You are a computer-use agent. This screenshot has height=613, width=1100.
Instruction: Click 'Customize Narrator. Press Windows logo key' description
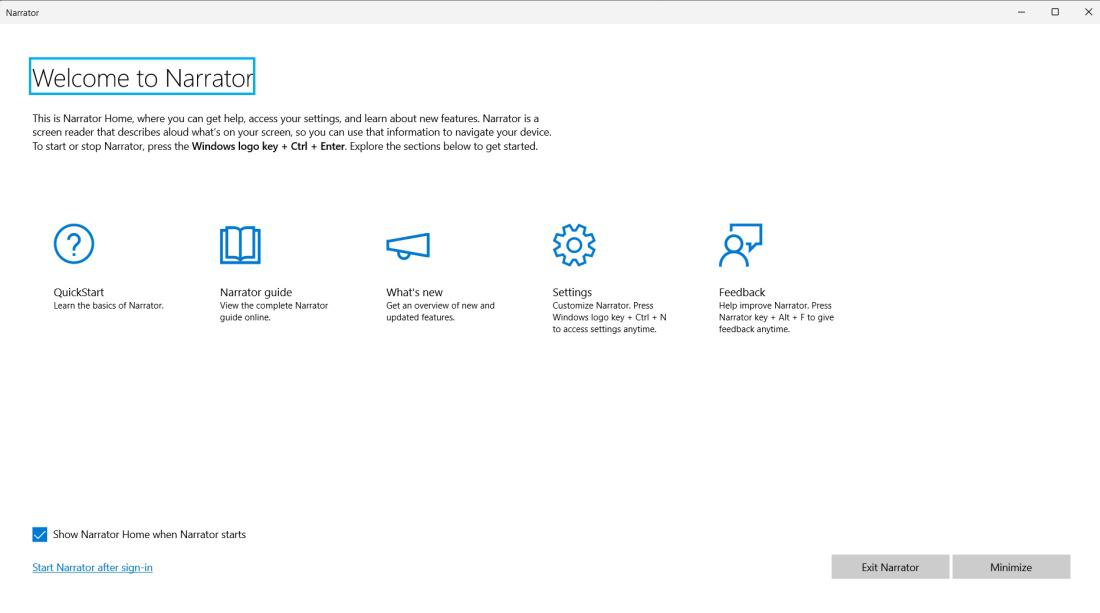(609, 317)
